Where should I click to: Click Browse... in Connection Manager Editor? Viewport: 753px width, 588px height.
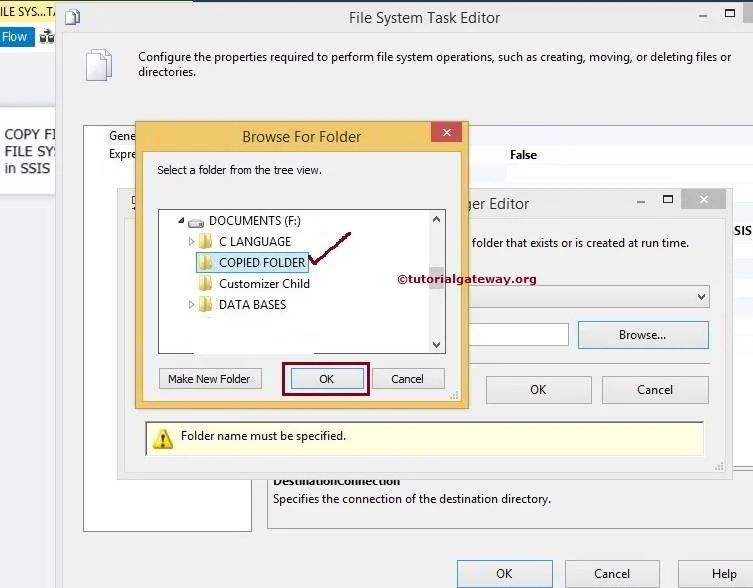643,335
